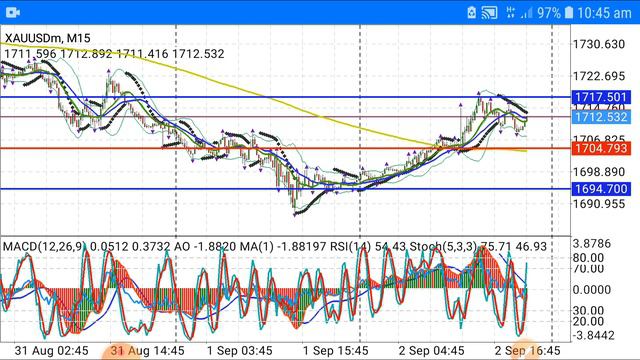
Task: Select the 1694.700 blue price level label
Action: [x=601, y=189]
